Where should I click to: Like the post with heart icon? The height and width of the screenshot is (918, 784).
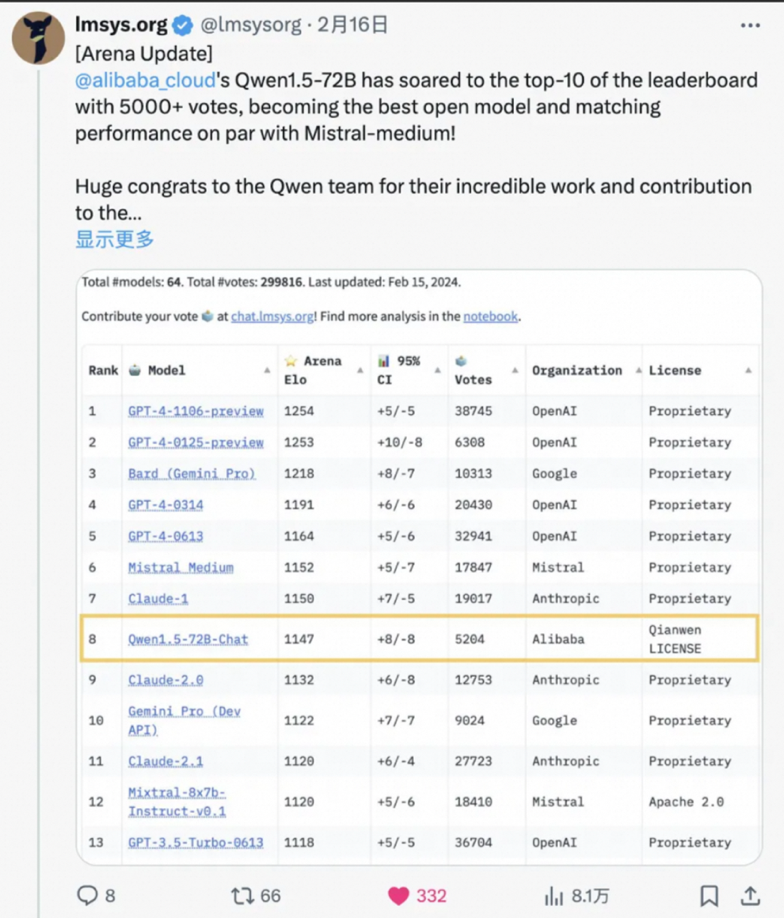[398, 894]
